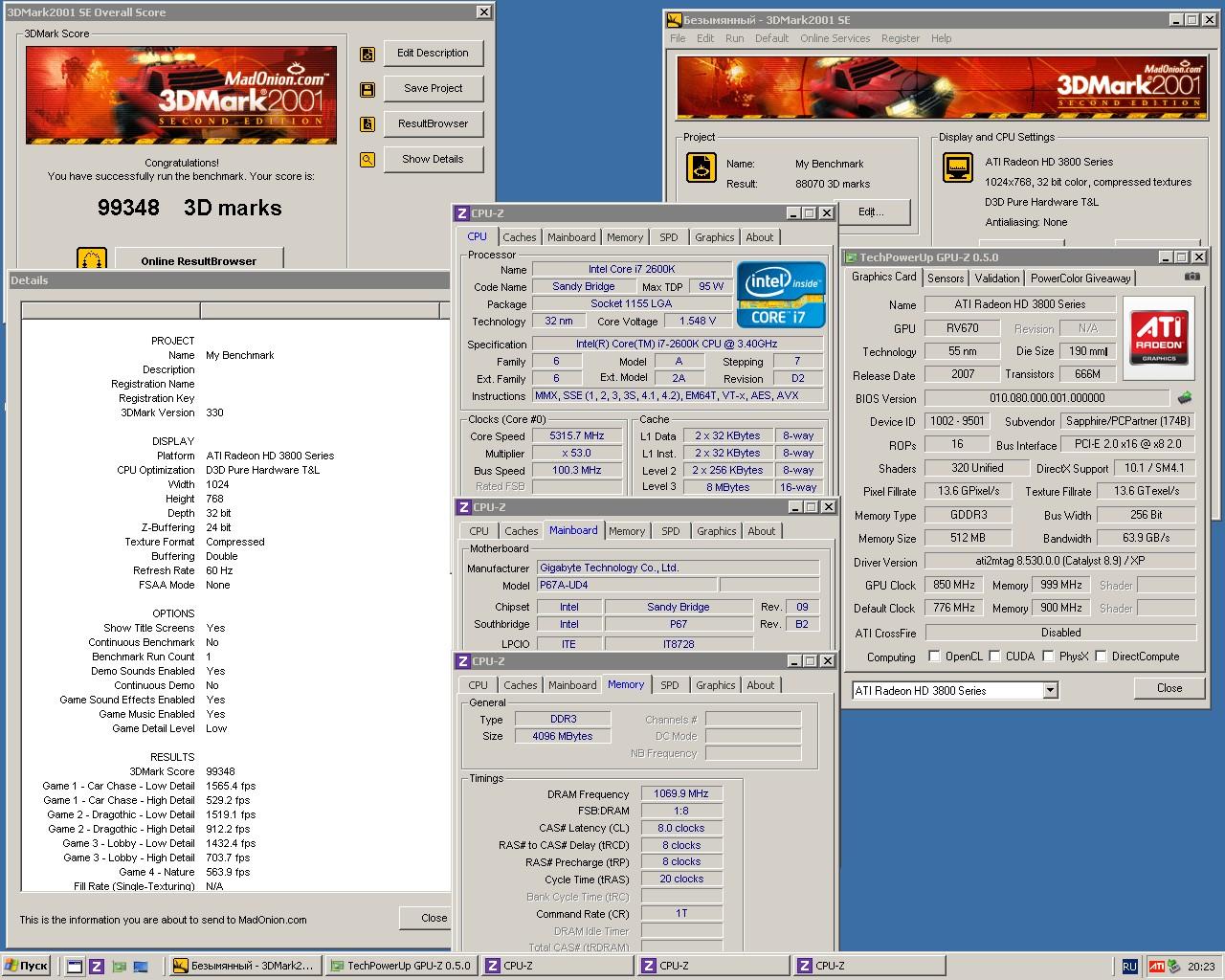Click the Close button in GPU-Z

(x=1169, y=688)
